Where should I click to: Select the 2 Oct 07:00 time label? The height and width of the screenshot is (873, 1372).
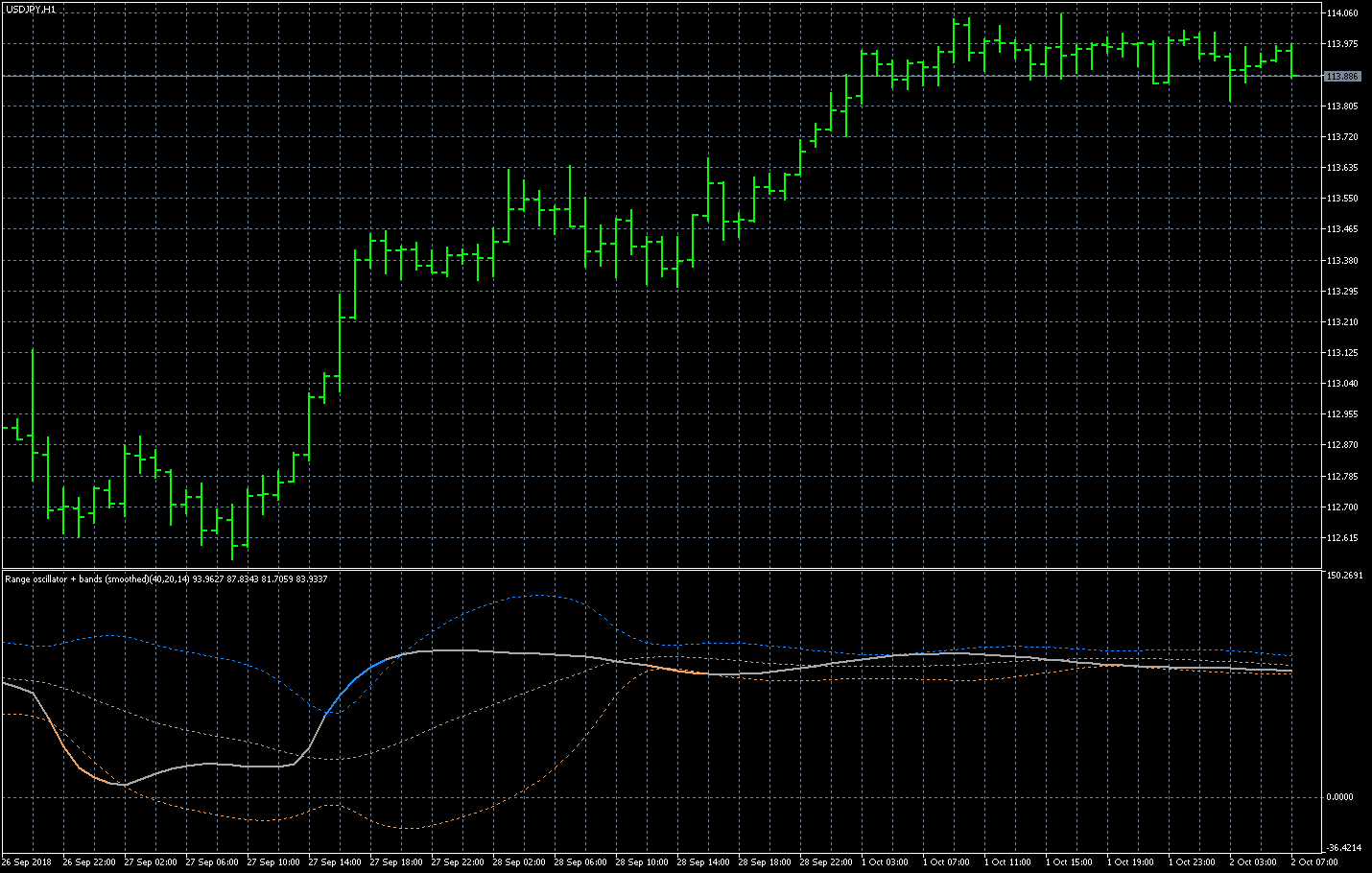pos(1314,861)
